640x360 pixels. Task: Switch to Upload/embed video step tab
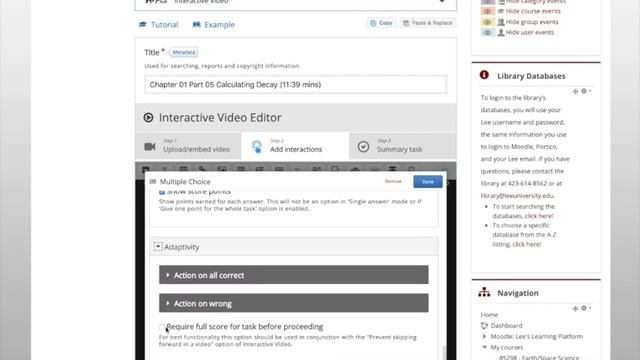pyautogui.click(x=188, y=146)
